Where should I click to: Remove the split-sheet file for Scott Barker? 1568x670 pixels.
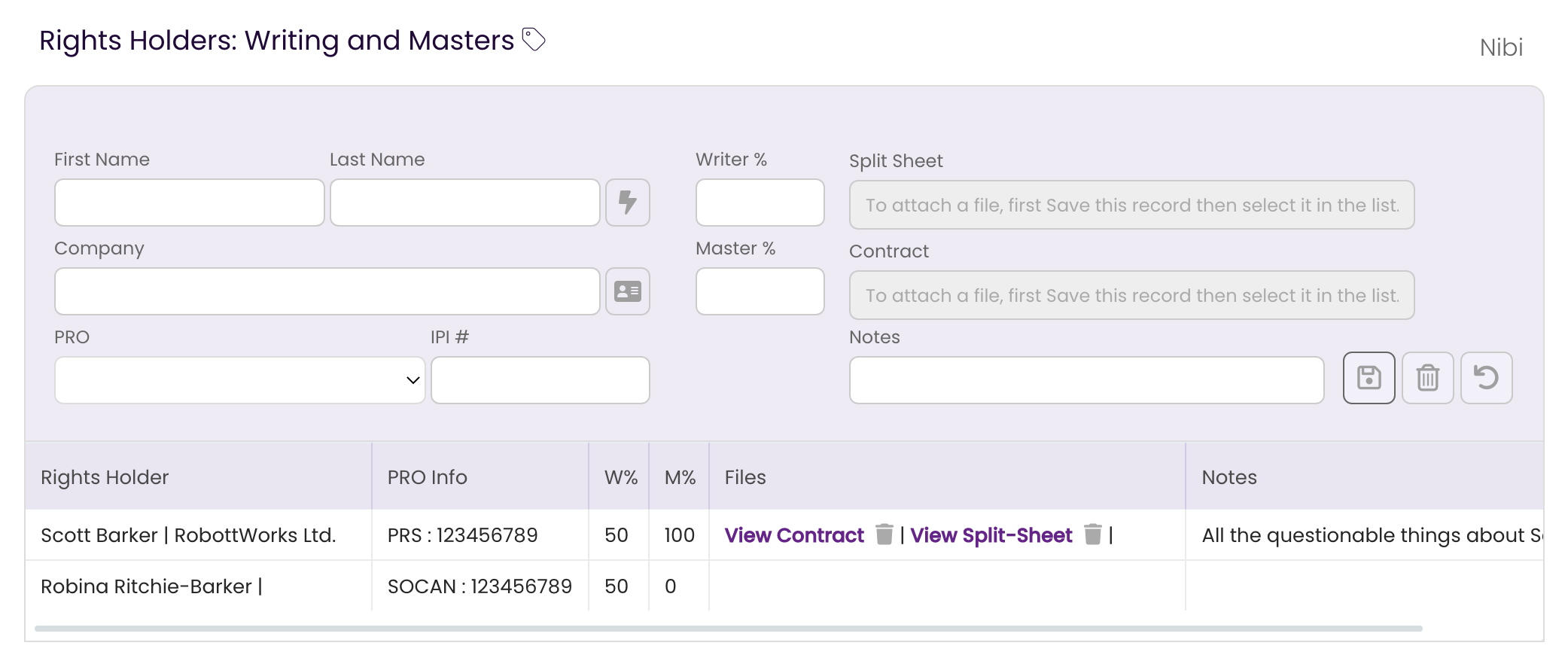[1092, 534]
